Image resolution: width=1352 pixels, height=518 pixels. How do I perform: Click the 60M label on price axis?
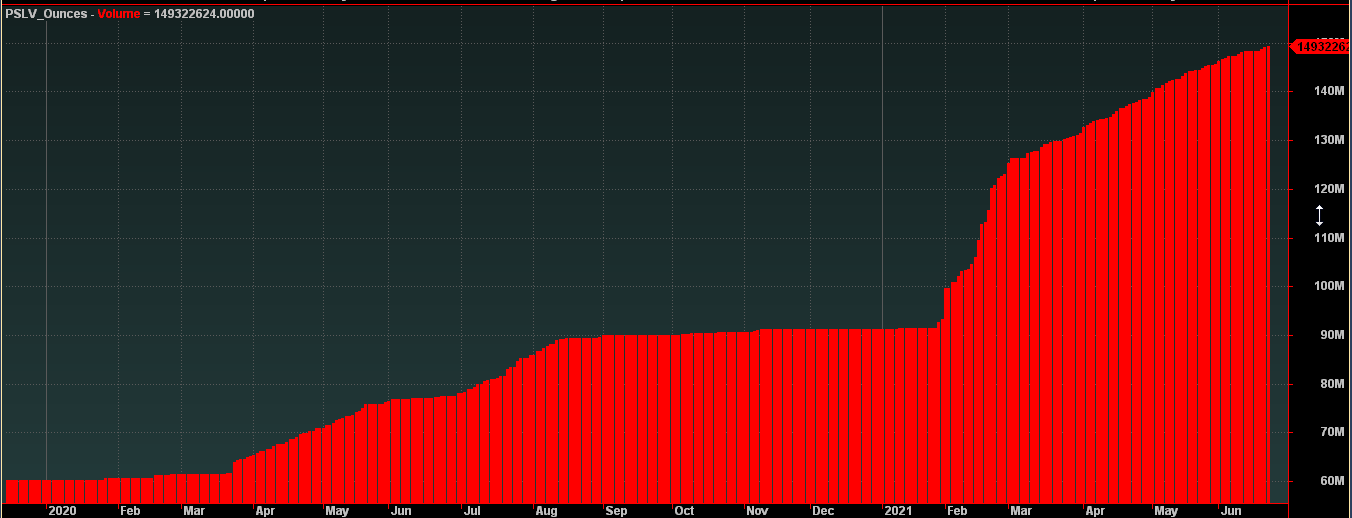tap(1332, 482)
